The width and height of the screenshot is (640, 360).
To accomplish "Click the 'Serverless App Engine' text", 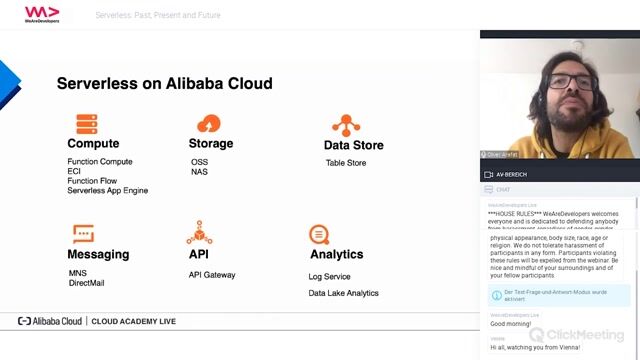I will click(x=108, y=191).
